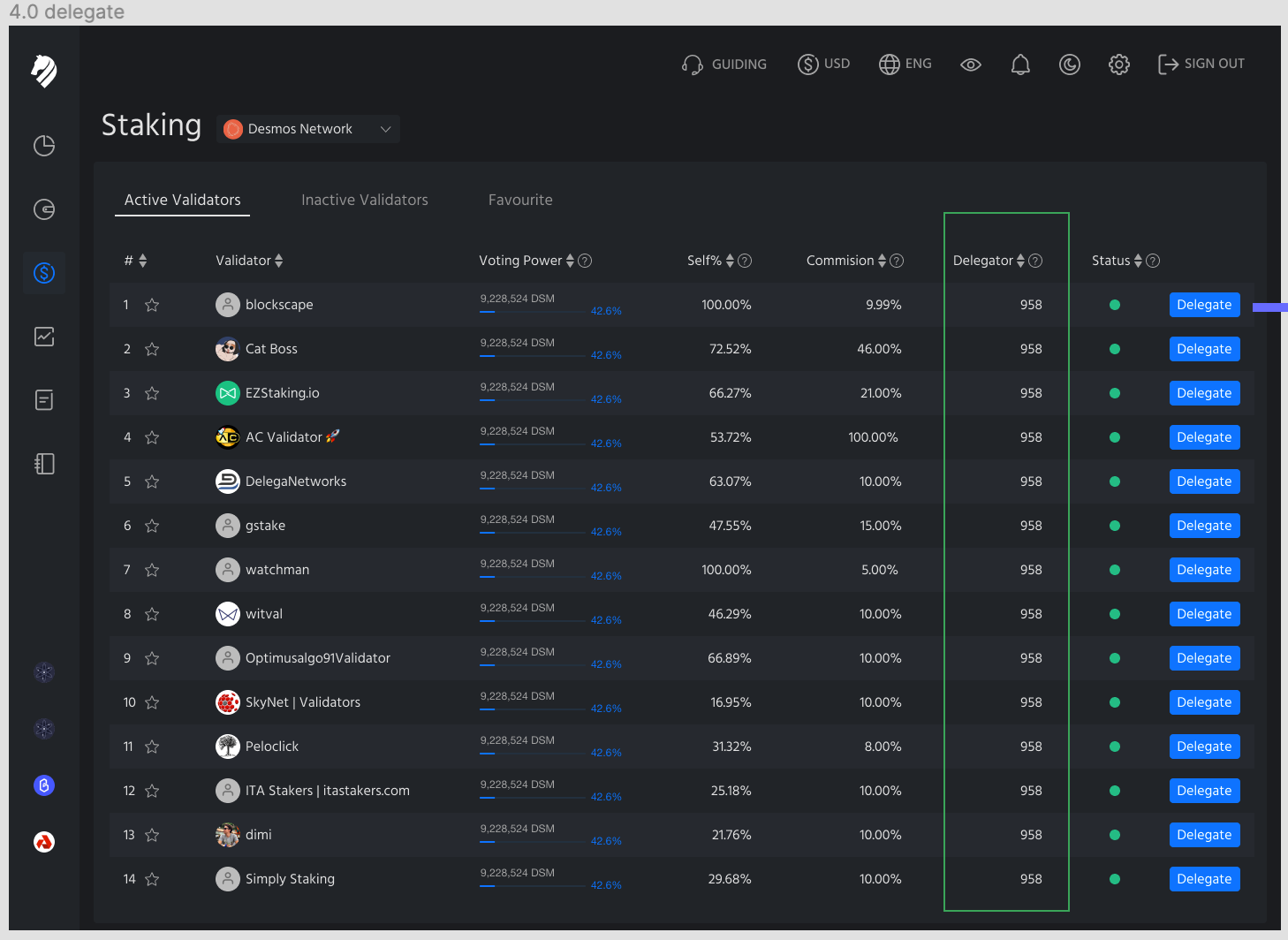Click DelegaNetworks avatar
1288x940 pixels.
coord(228,481)
